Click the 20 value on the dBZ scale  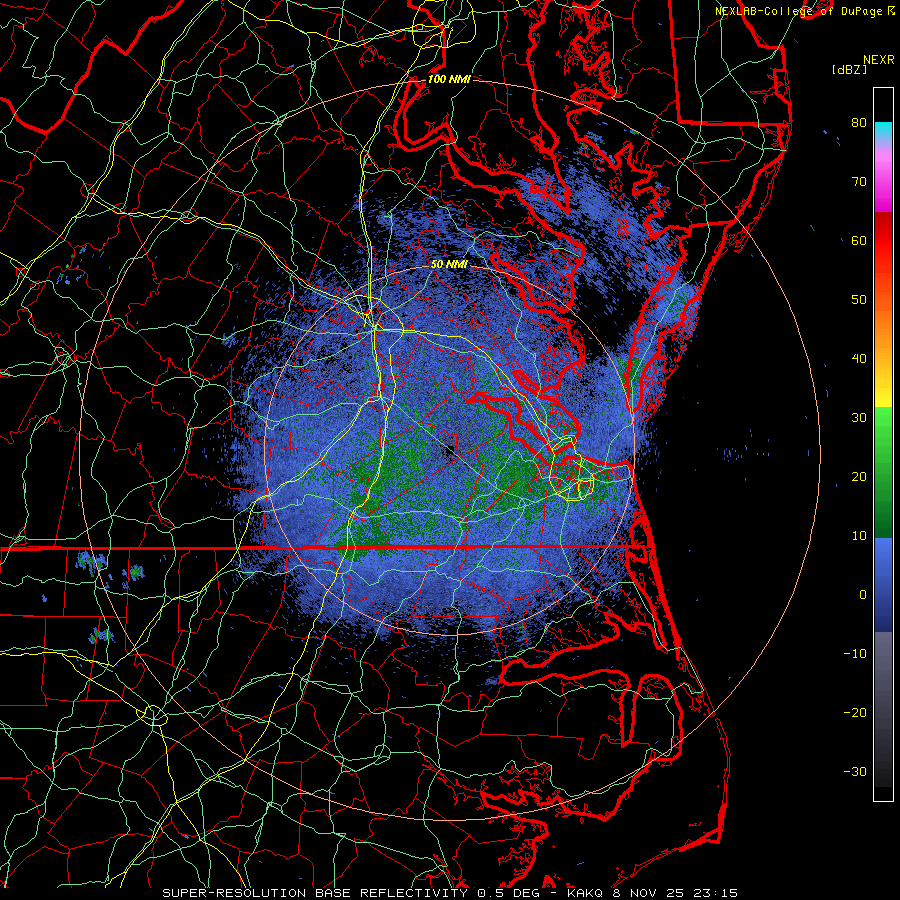[859, 476]
